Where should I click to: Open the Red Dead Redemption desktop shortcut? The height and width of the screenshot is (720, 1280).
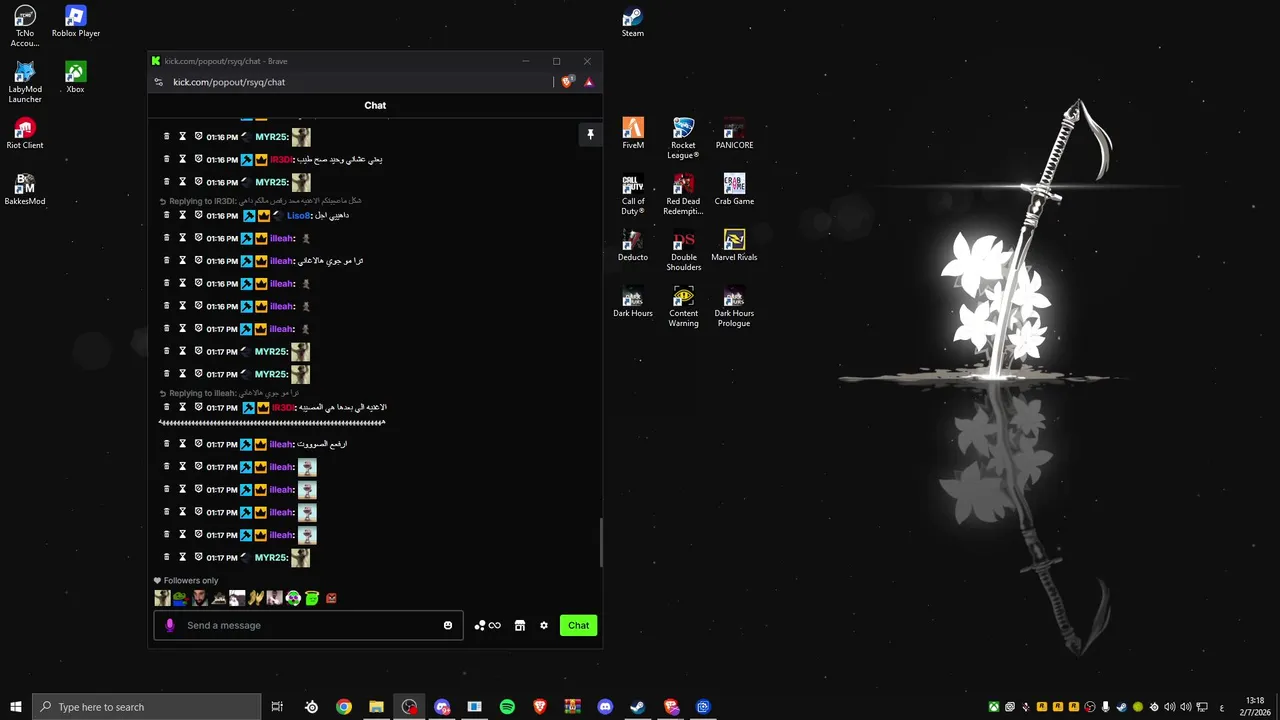click(683, 194)
